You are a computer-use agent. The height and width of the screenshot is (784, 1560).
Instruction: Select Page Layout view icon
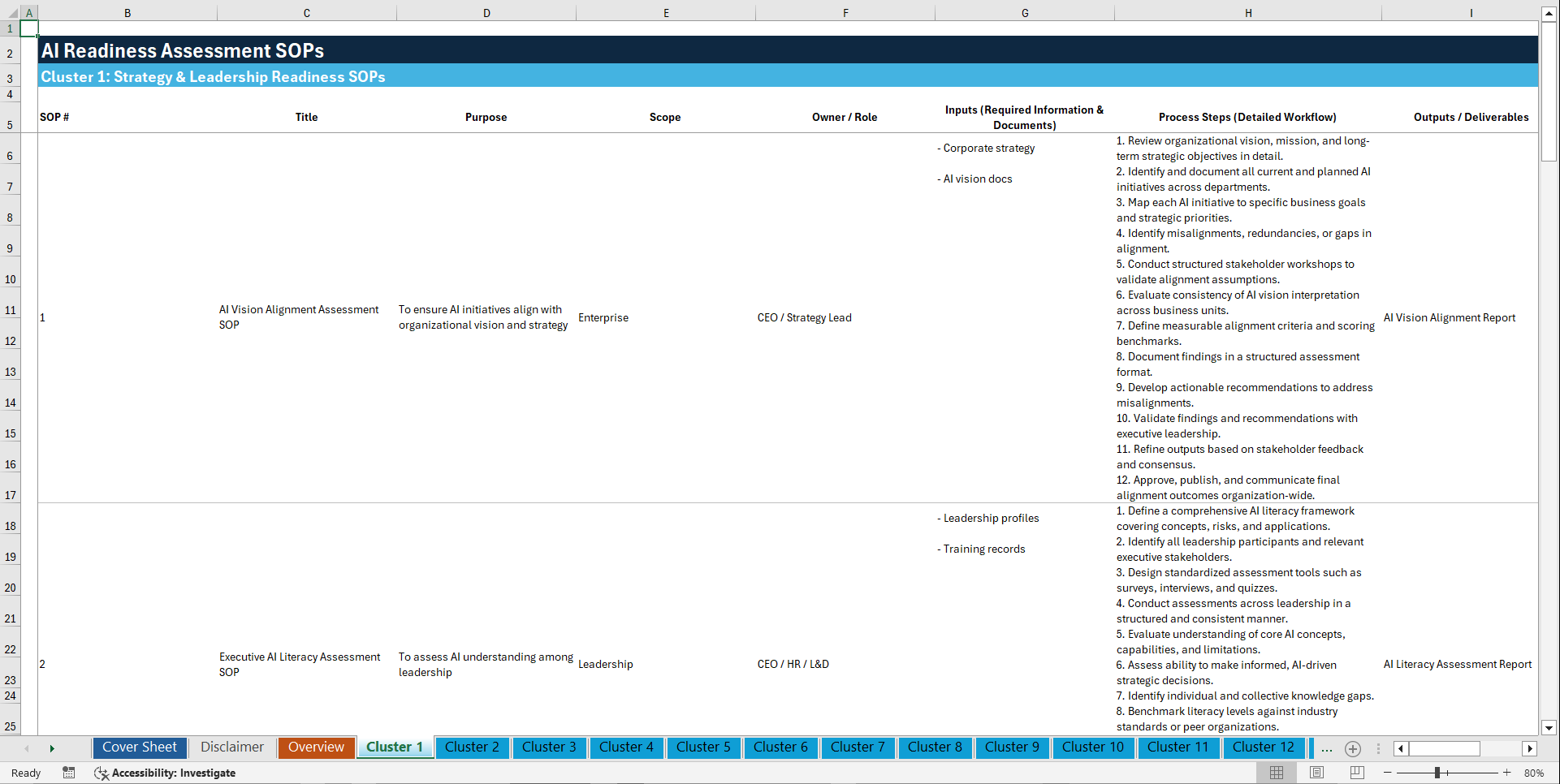coord(1316,773)
